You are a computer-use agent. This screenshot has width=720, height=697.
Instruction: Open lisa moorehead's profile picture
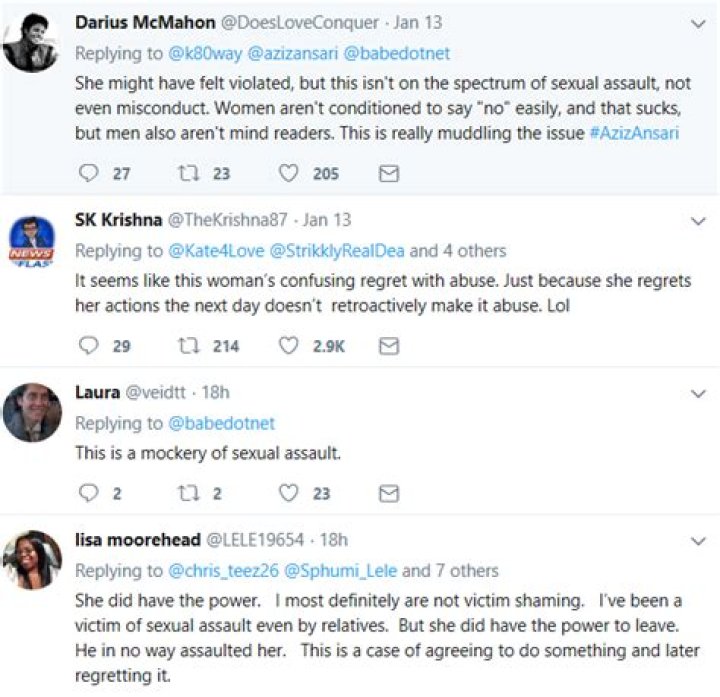[31, 560]
